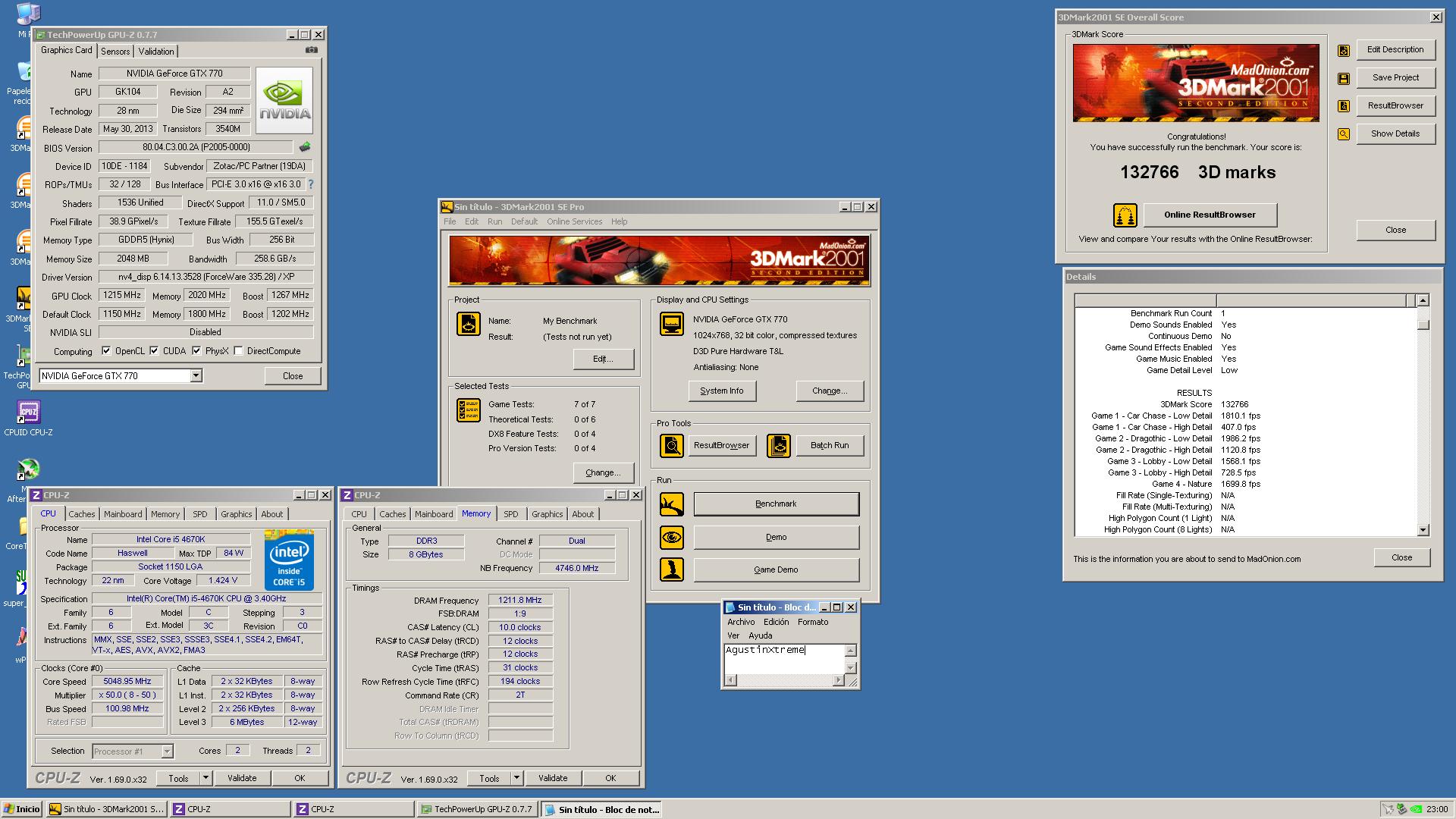Click the Game Demo button

776,570
